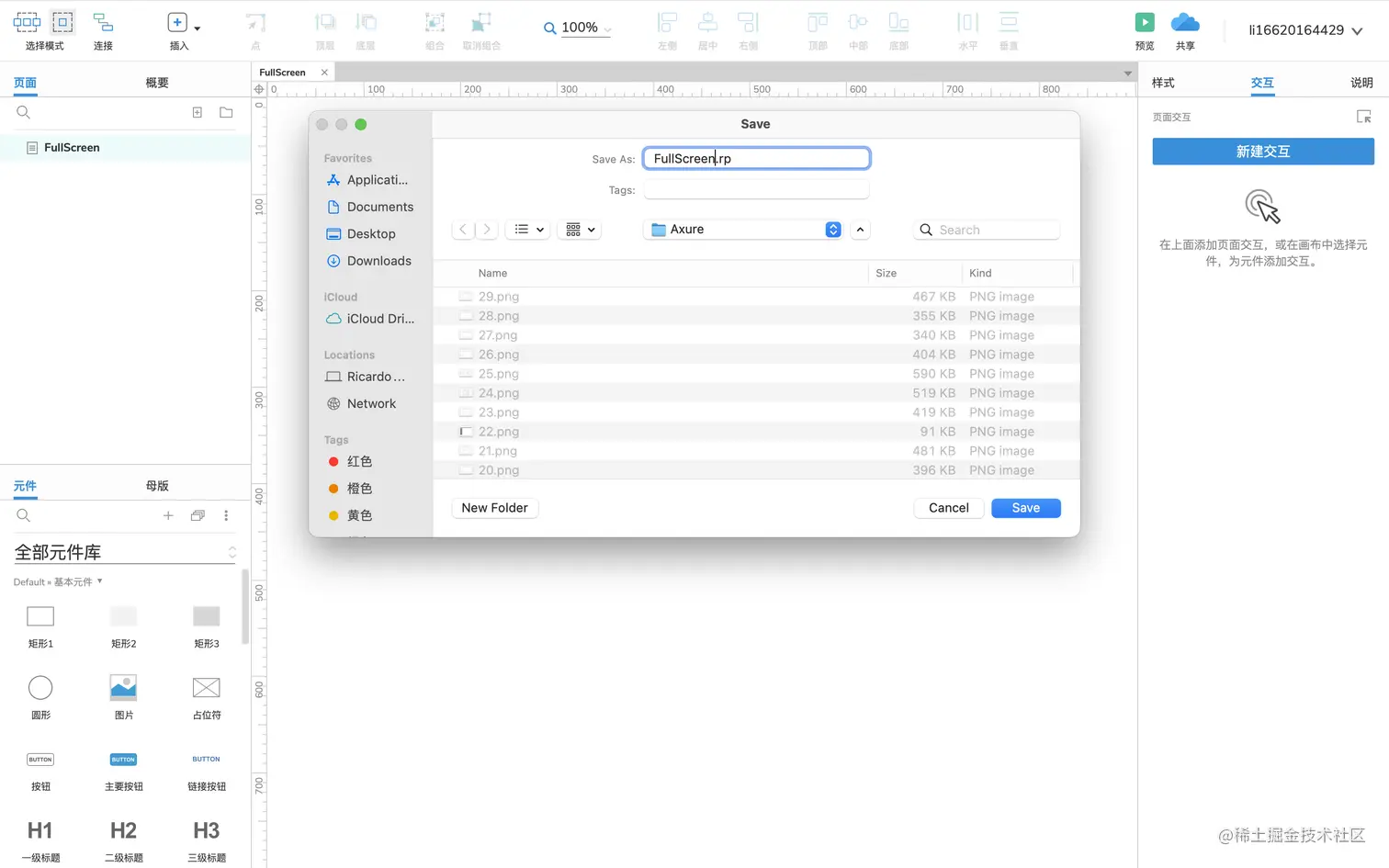Click the stacked windows icon in 元件 panel
This screenshot has height=868, width=1389.
198,515
